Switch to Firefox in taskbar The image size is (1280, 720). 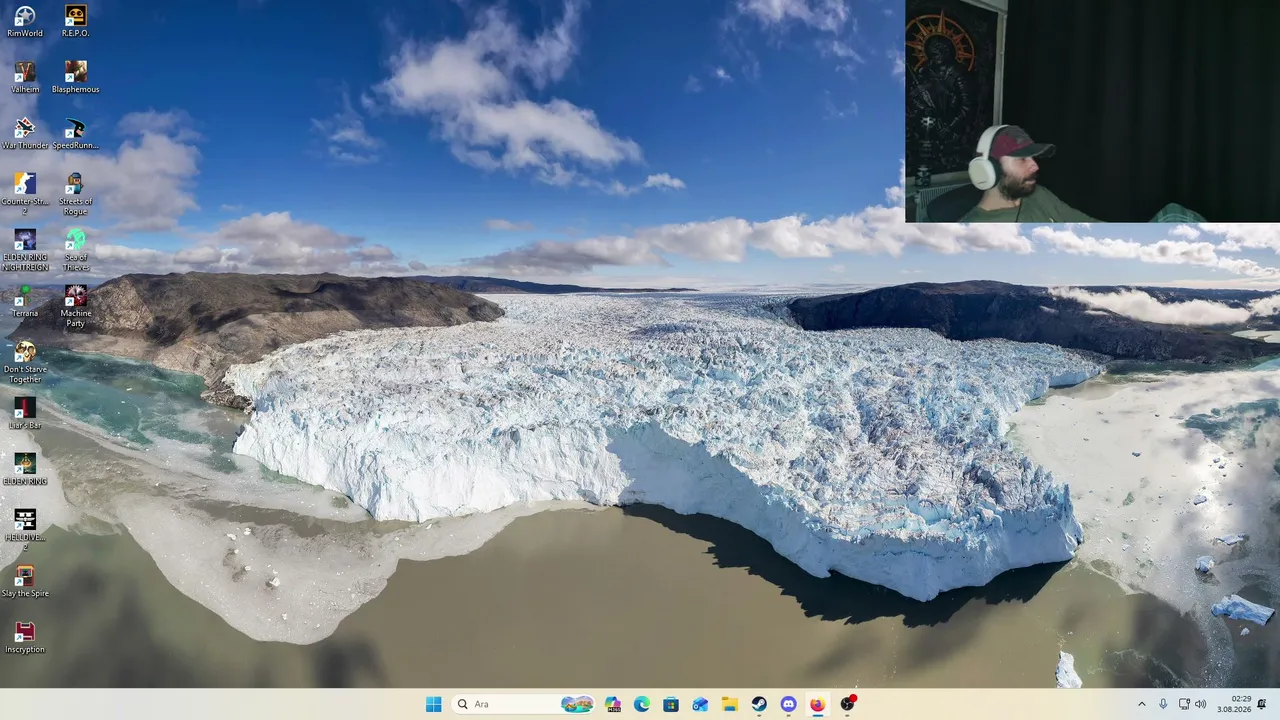click(x=818, y=704)
